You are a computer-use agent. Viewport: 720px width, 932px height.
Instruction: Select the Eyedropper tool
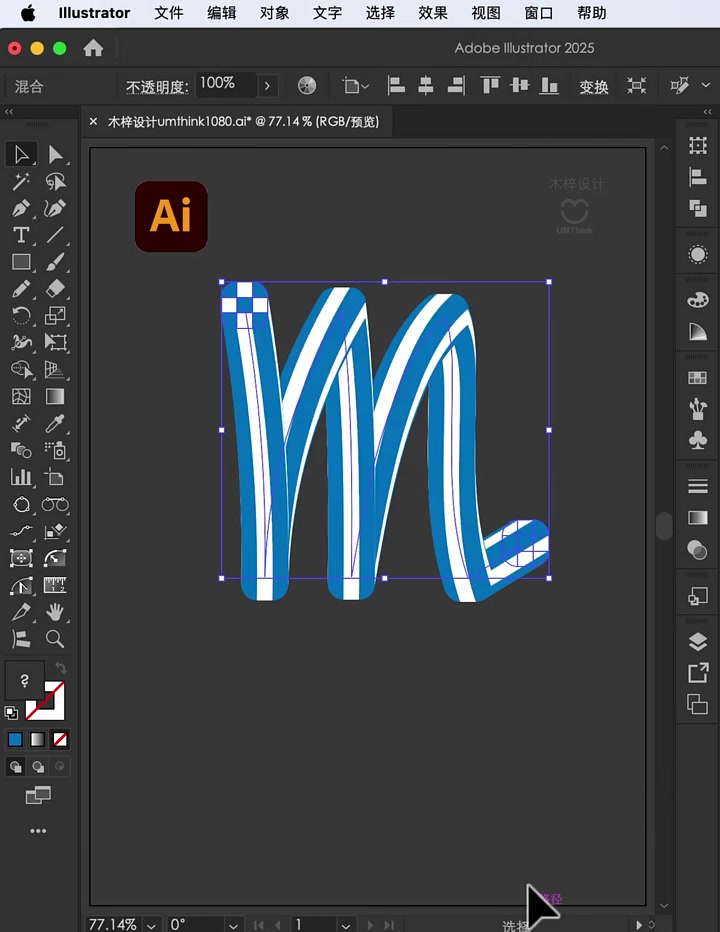(55, 423)
